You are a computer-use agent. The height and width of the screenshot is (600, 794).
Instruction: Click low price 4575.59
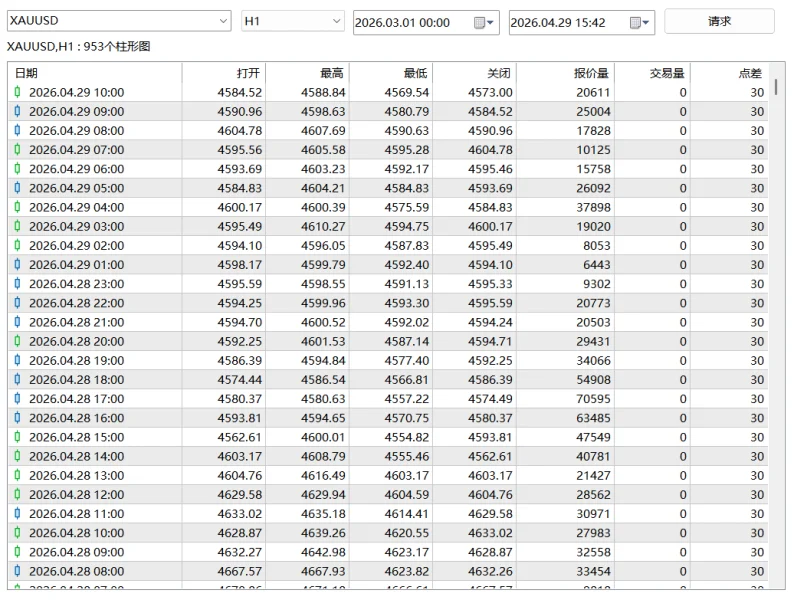coord(407,207)
